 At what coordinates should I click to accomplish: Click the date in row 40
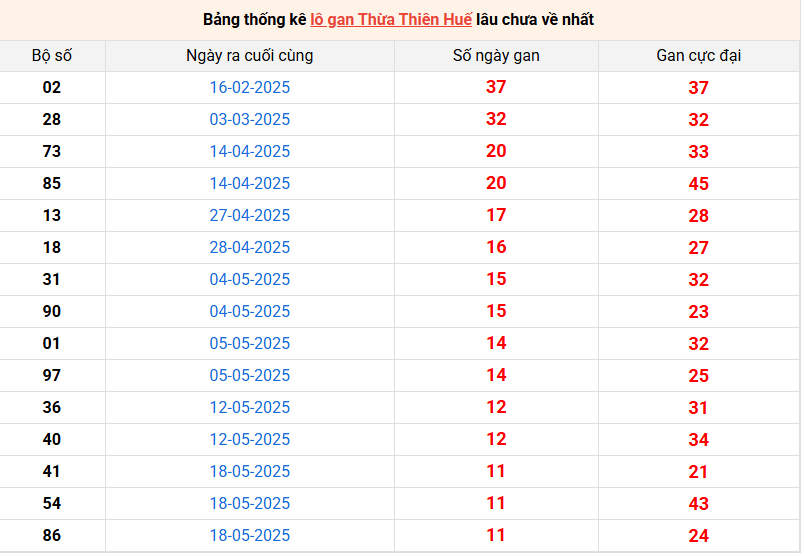[249, 440]
